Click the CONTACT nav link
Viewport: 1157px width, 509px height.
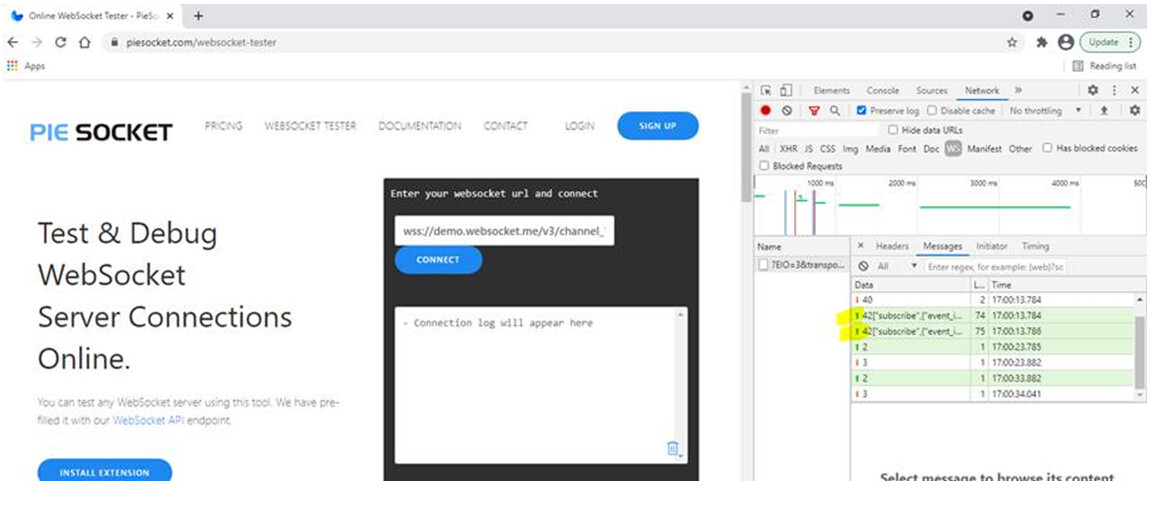[x=505, y=126]
